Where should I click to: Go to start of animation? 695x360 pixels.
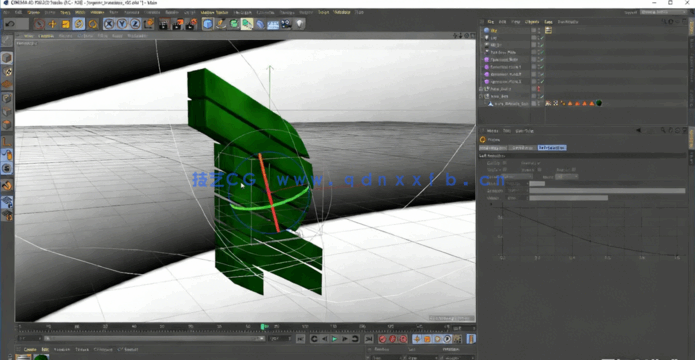click(x=301, y=339)
